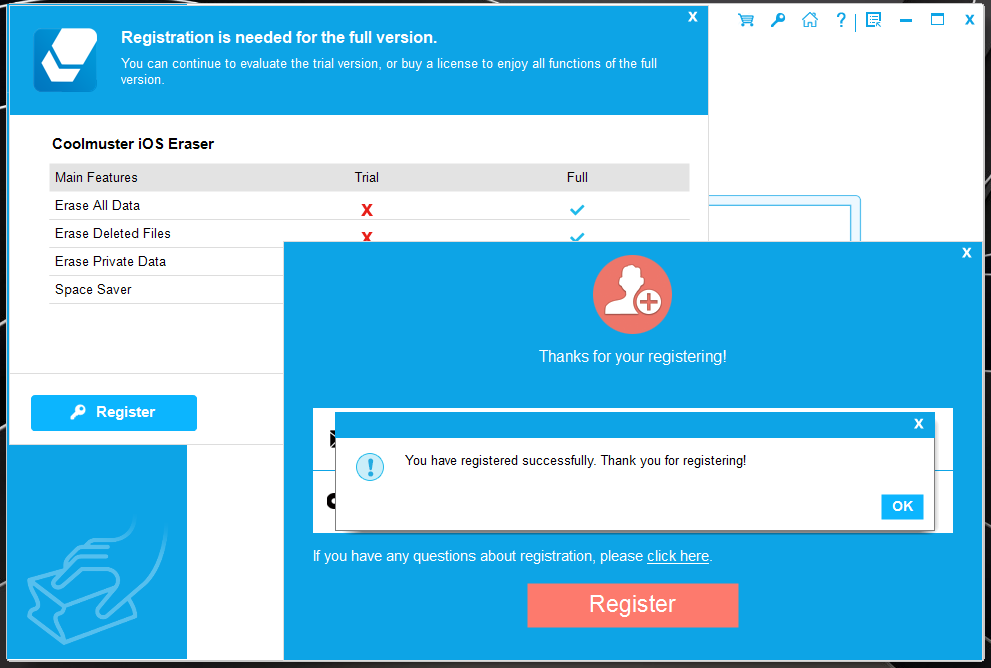Select the Erase Private Data row
The image size is (991, 668).
click(x=167, y=262)
